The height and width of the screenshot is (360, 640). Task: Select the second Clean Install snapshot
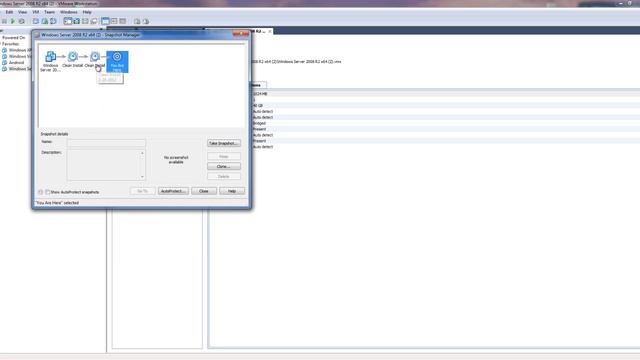click(x=95, y=60)
